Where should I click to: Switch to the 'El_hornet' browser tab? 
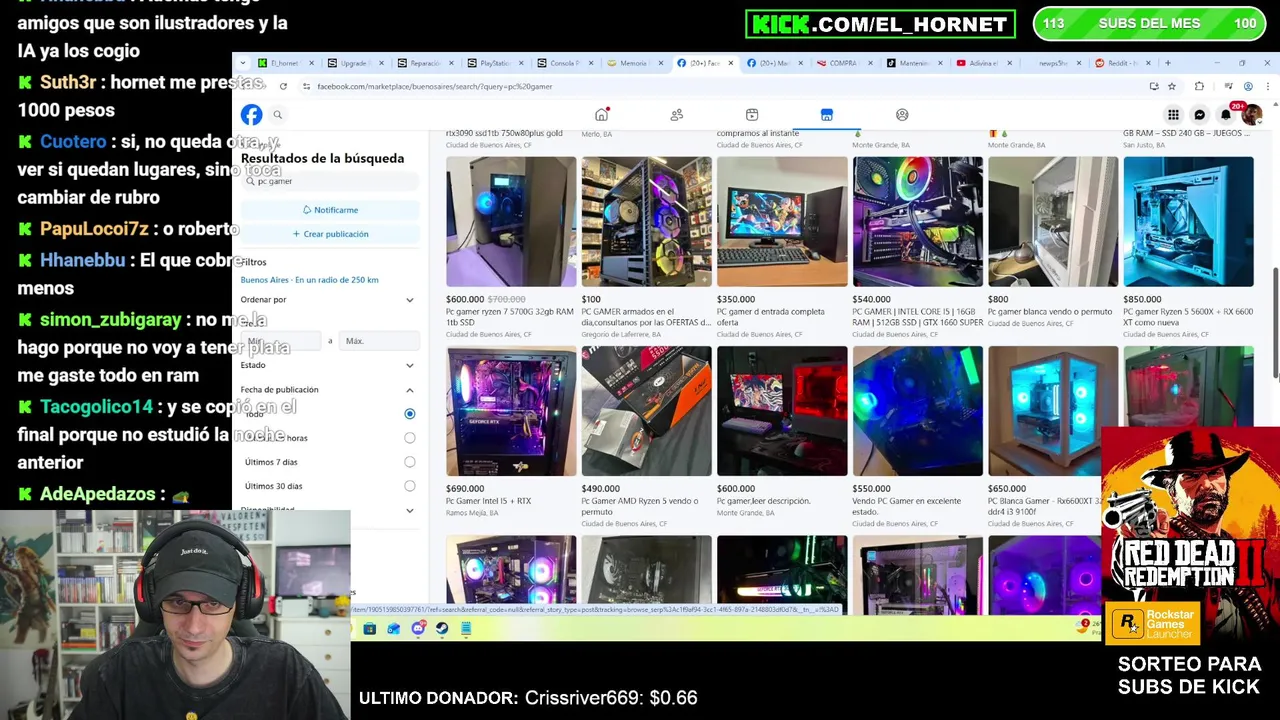point(285,63)
